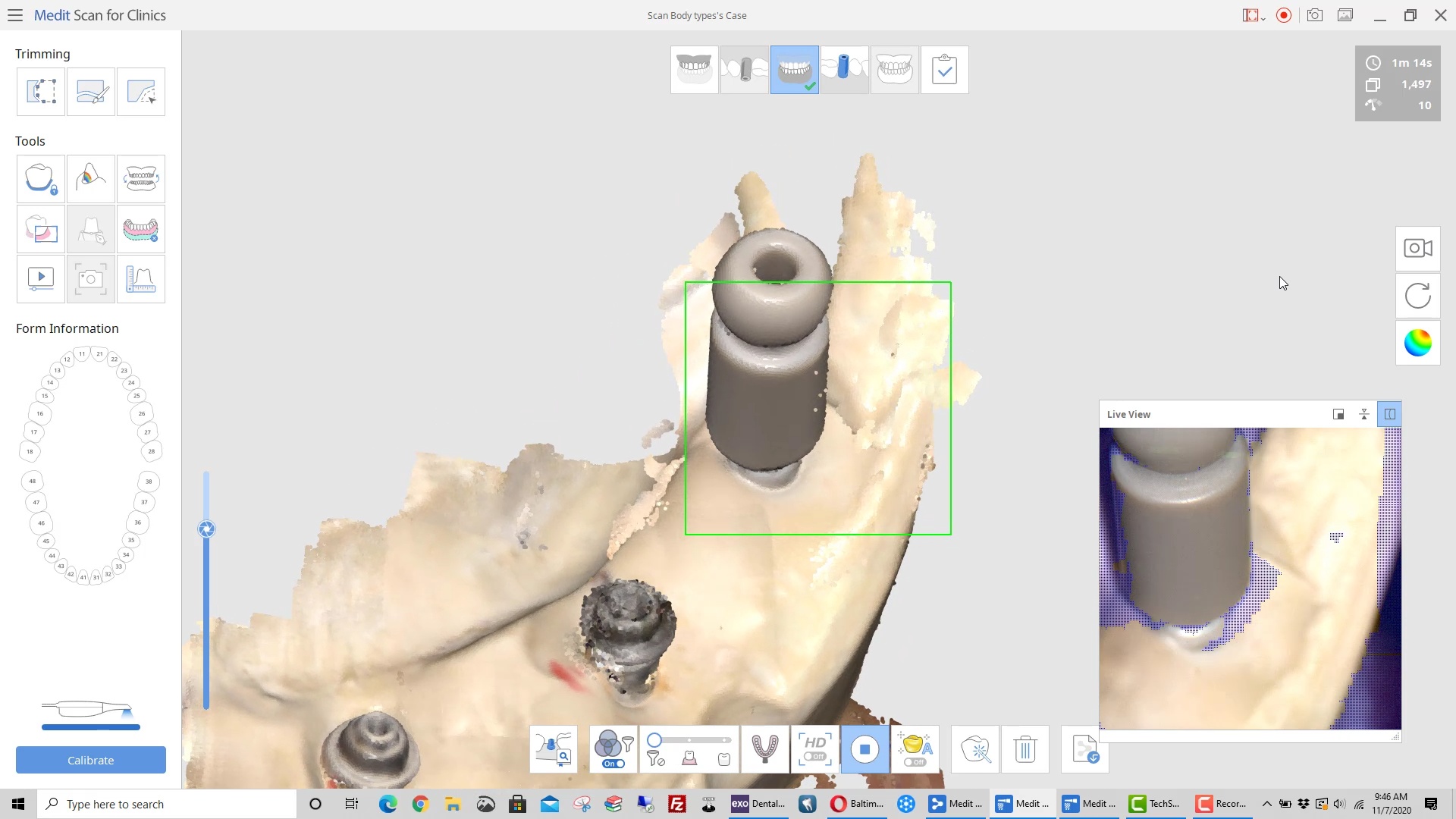This screenshot has width=1456, height=819.
Task: Expand the system tray hidden icons
Action: pos(1266,804)
